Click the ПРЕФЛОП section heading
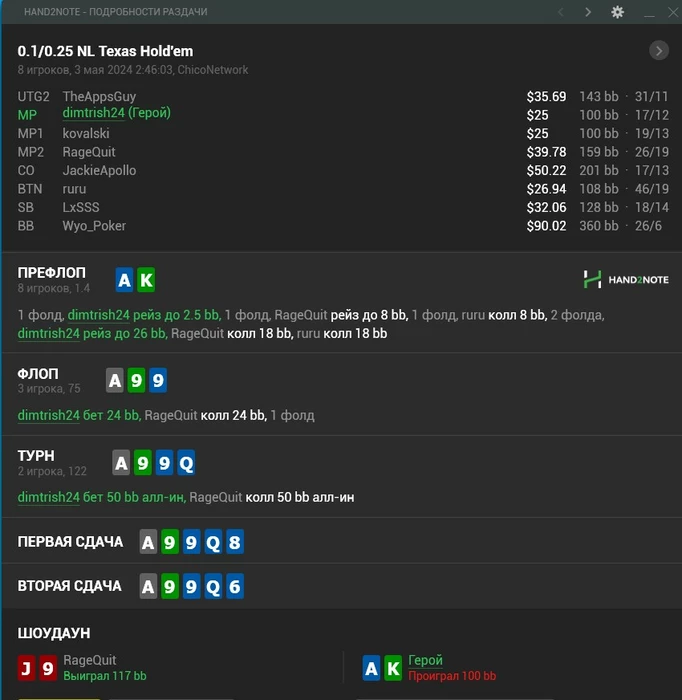The width and height of the screenshot is (682, 700). pos(51,273)
